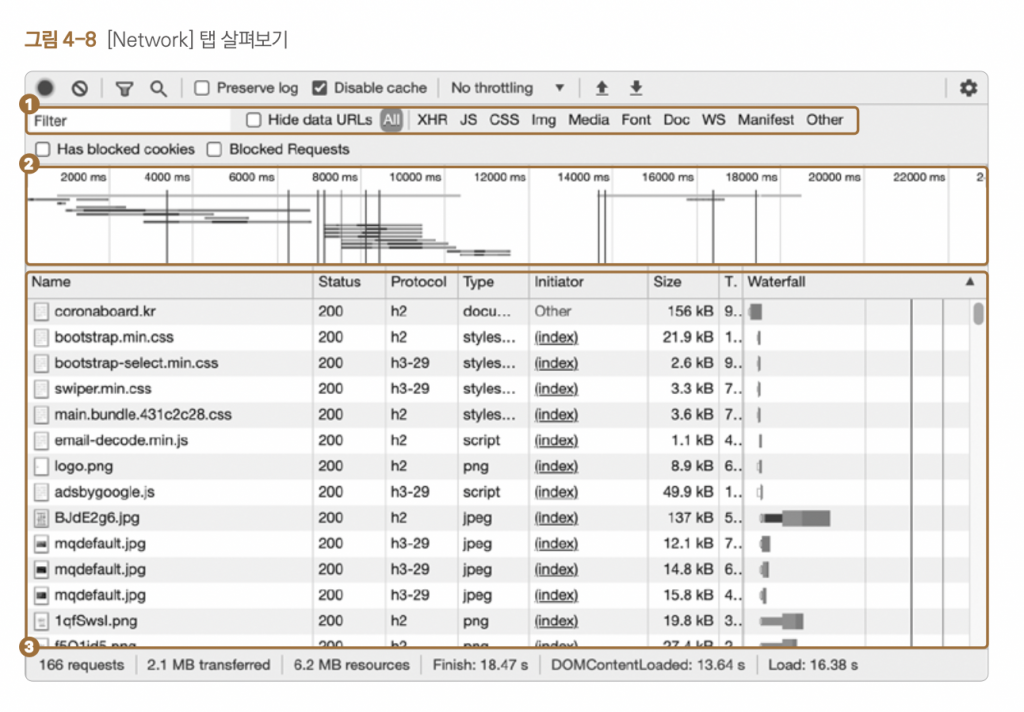
Task: Filter requests by Doc
Action: 677,120
